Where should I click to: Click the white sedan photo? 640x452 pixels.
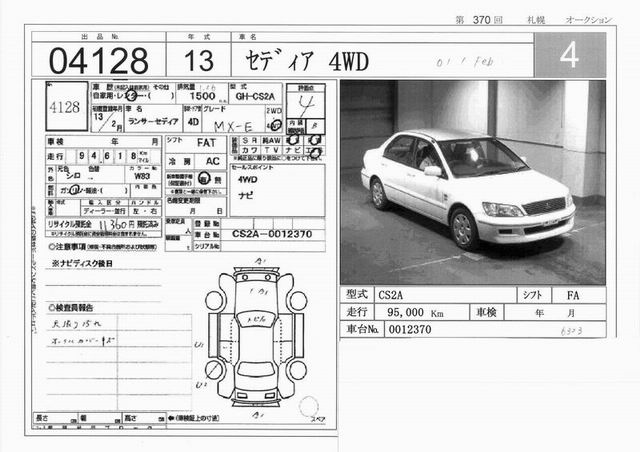pyautogui.click(x=473, y=182)
